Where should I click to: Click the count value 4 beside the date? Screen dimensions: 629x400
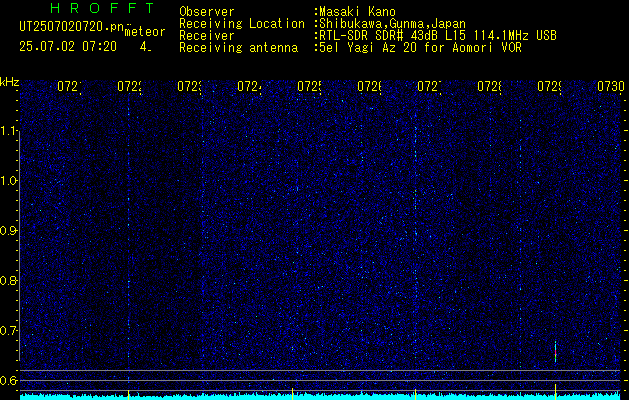click(143, 47)
